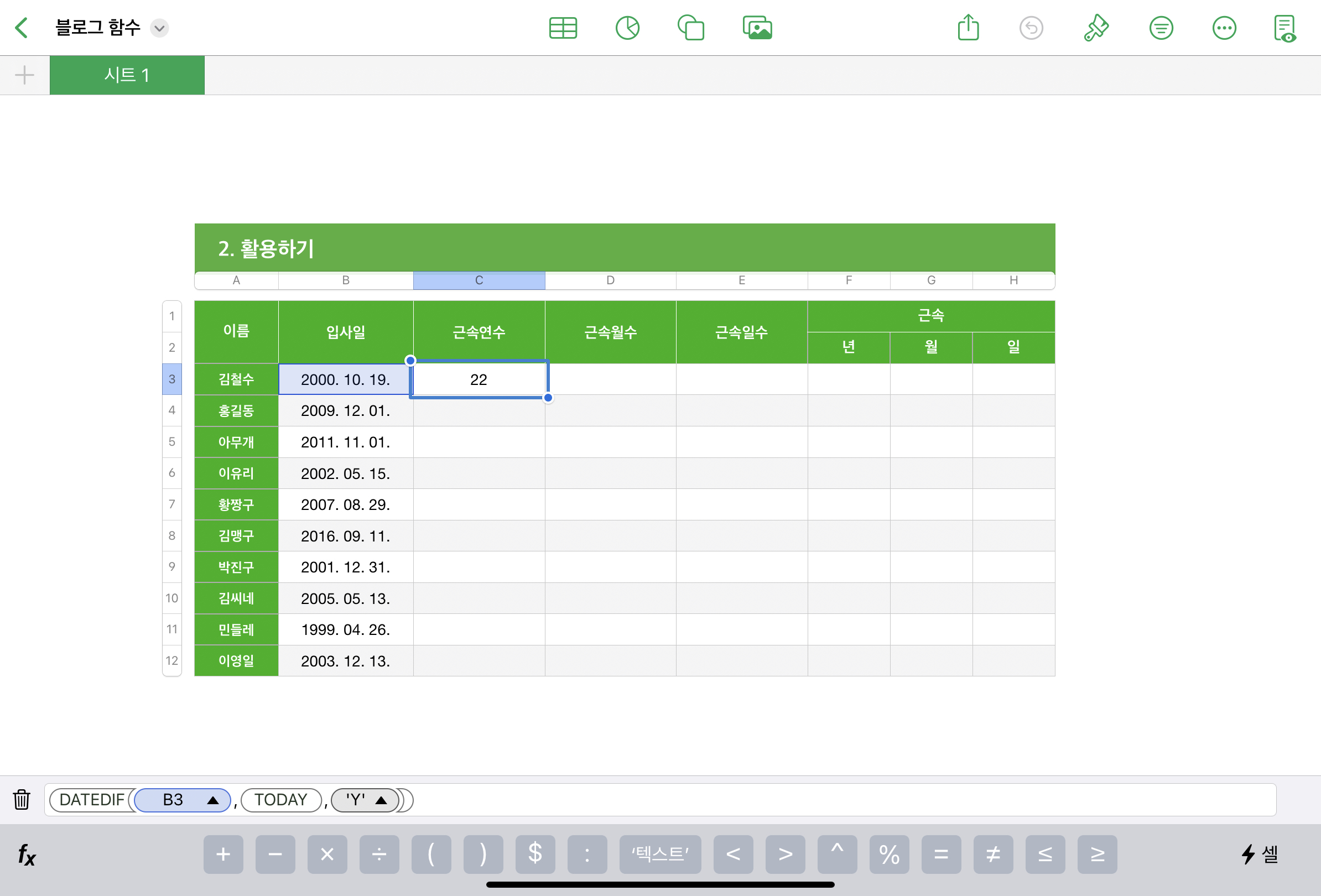Expand the document title dropdown chevron
1321x896 pixels.
(160, 28)
